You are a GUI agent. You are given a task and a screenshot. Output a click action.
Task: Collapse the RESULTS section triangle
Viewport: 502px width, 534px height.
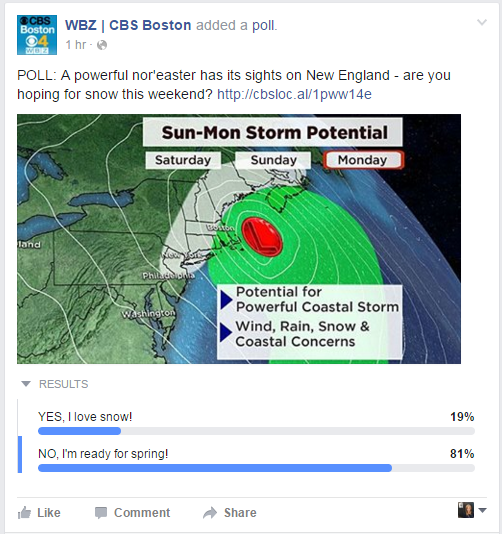coord(26,384)
